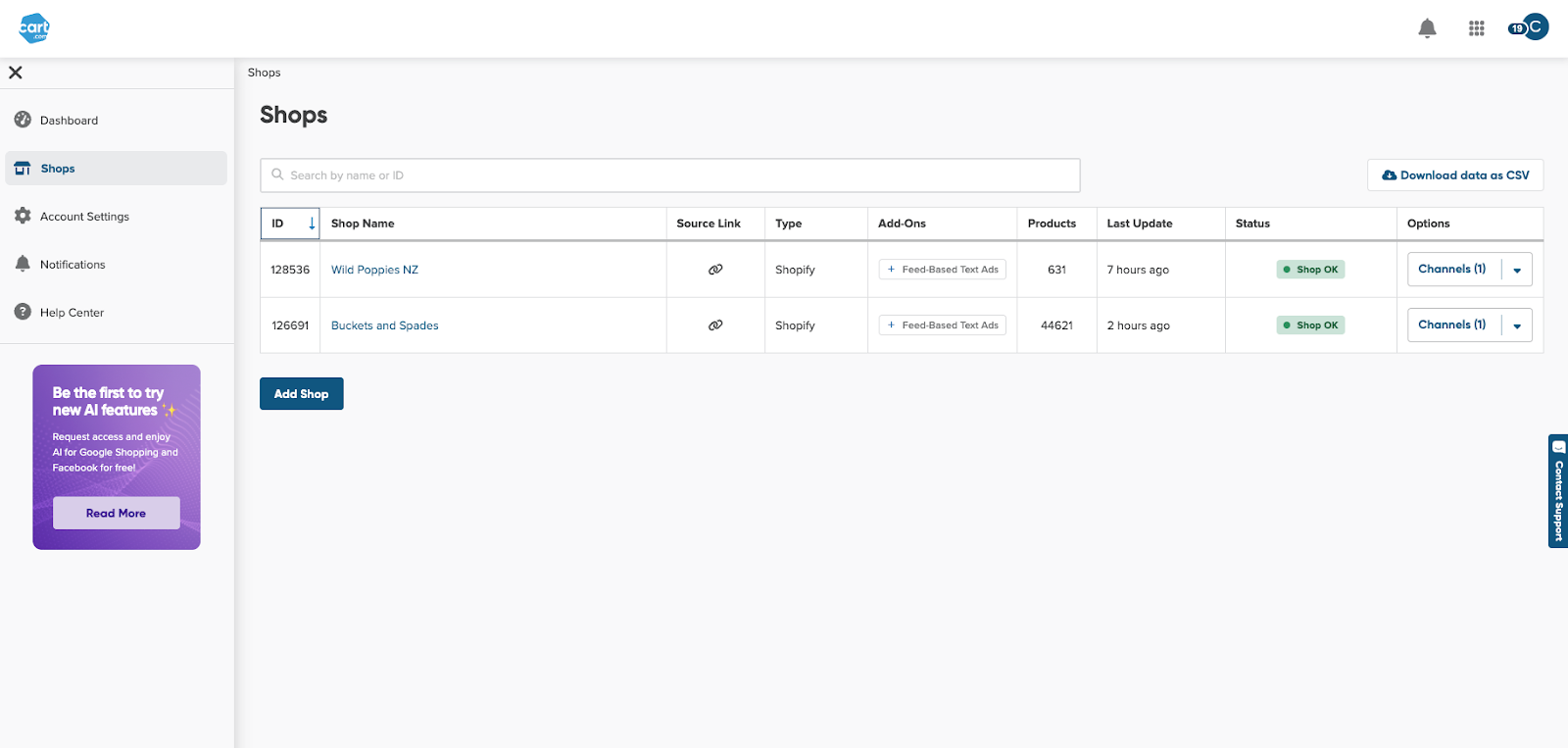Screen dimensions: 1568x748
Task: Expand options dropdown arrow for Wild Poppies NZ
Action: pyautogui.click(x=1517, y=270)
